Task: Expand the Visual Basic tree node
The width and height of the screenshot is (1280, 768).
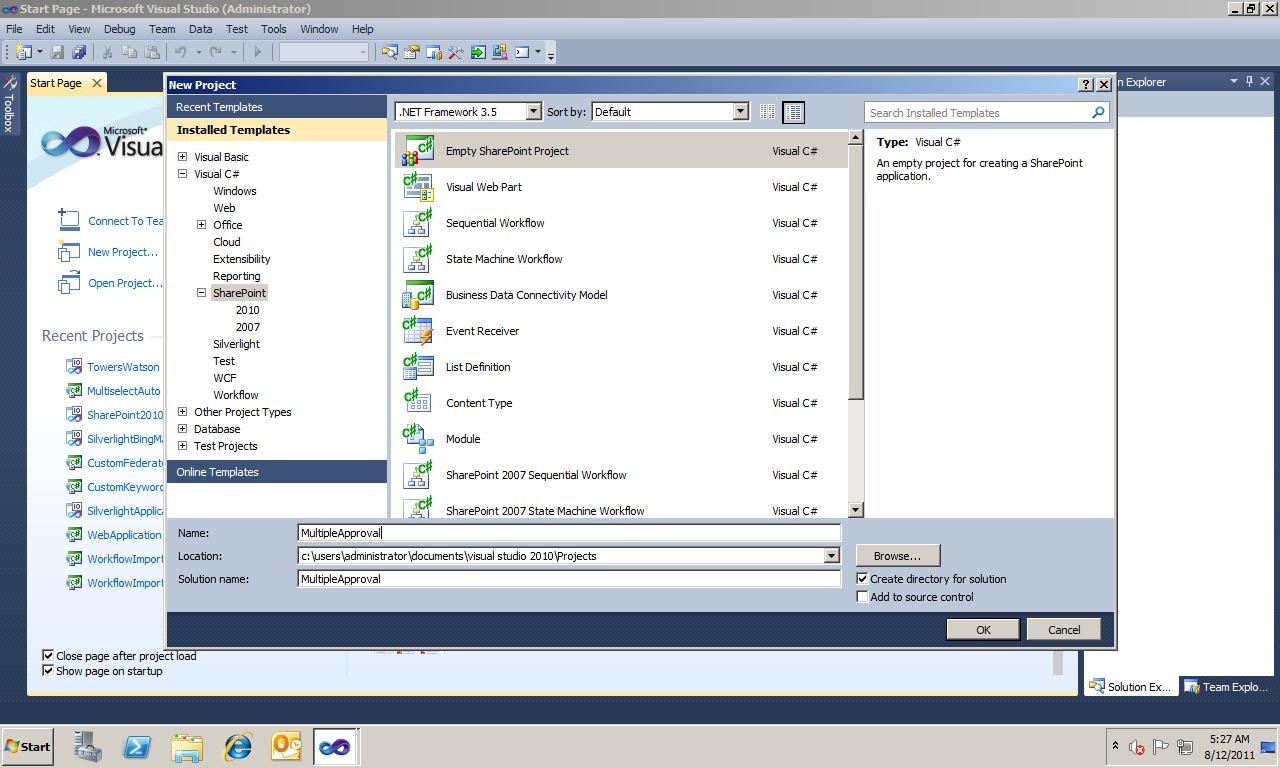Action: coord(182,157)
